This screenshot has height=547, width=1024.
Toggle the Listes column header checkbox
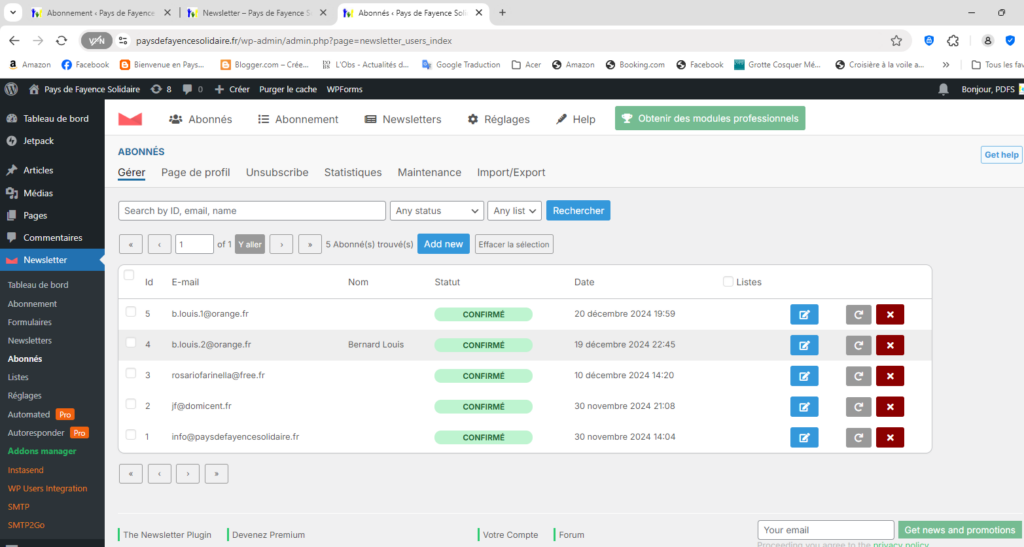[x=727, y=282]
